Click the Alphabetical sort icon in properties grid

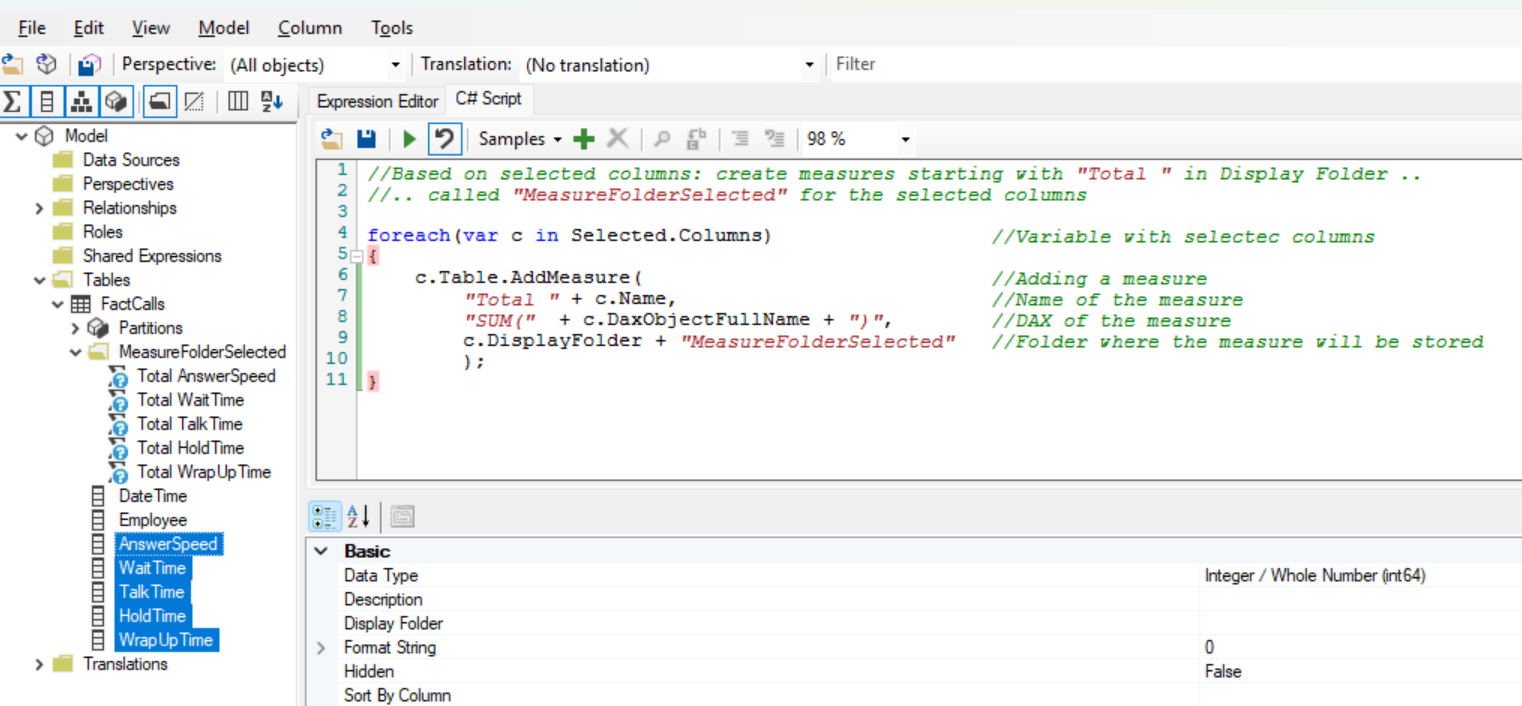[358, 516]
